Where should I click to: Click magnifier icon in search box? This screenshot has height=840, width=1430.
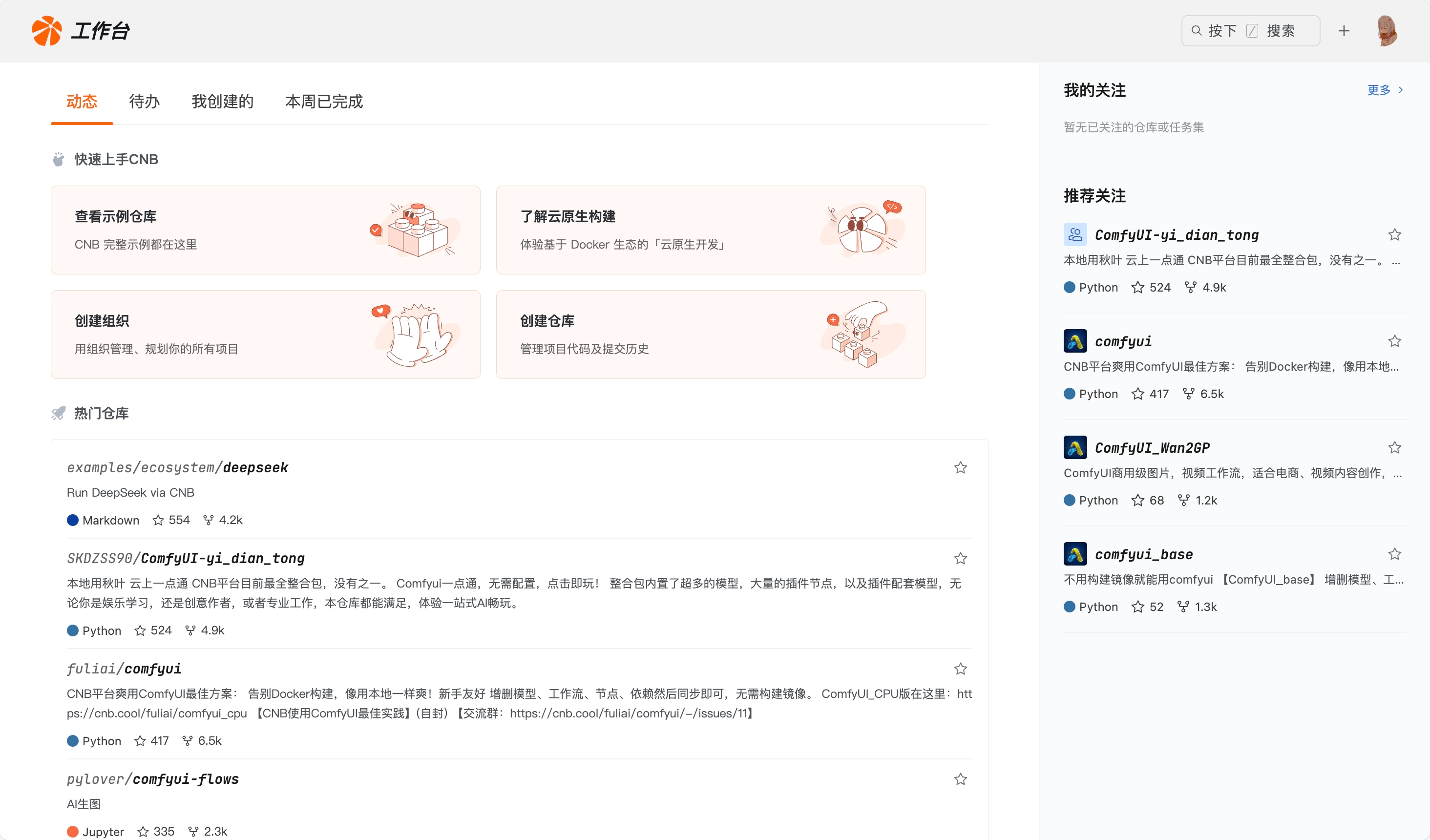pos(1196,31)
